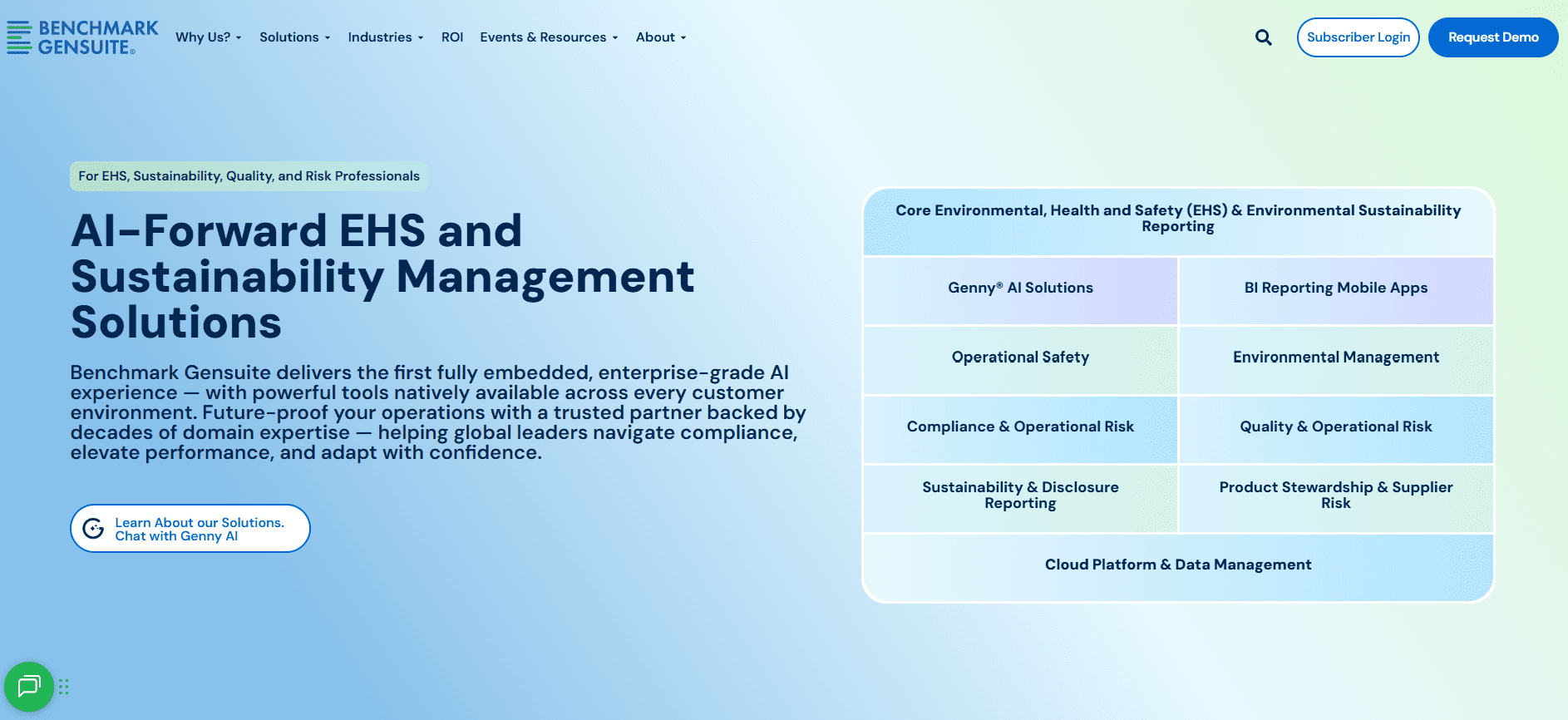Open the search magnifier icon
The width and height of the screenshot is (1568, 720).
tap(1264, 37)
